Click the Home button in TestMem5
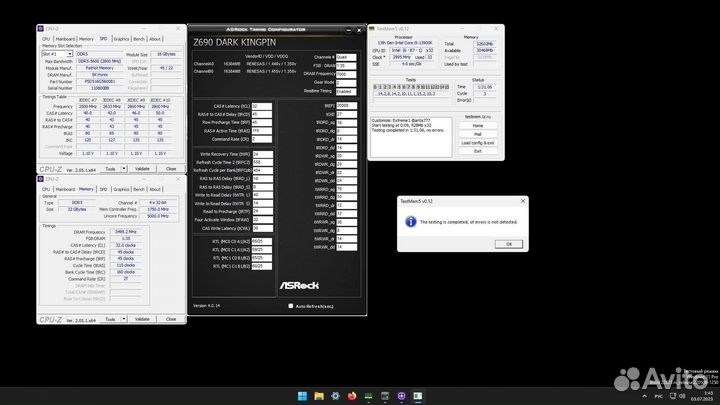This screenshot has height=405, width=720. point(478,125)
